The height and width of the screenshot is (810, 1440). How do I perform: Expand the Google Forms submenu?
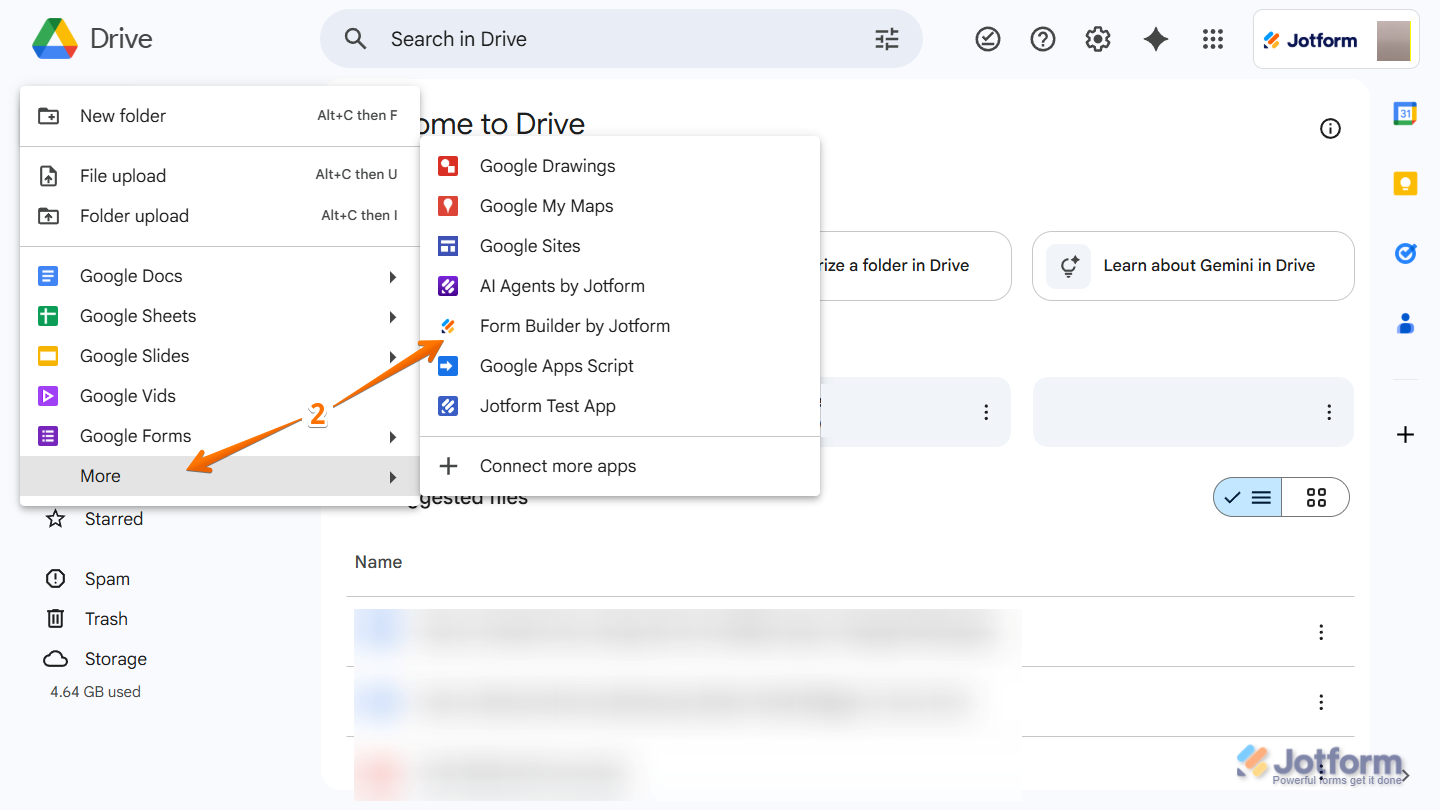coord(135,435)
